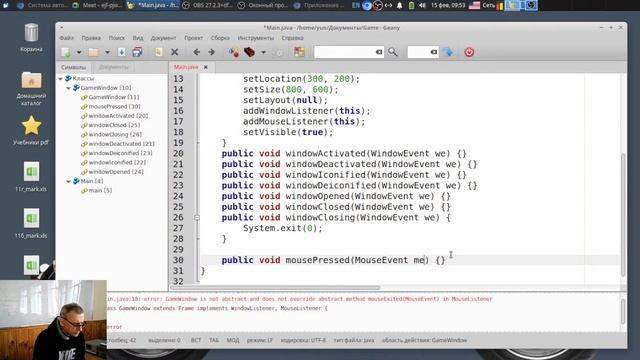The height and width of the screenshot is (360, 640).
Task: Switch to the Документы sidebar tab
Action: [113, 67]
